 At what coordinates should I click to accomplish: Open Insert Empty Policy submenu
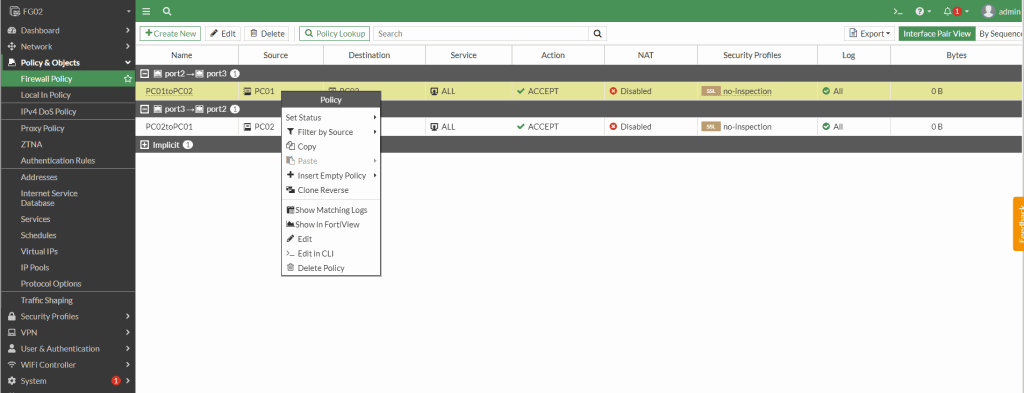(331, 176)
